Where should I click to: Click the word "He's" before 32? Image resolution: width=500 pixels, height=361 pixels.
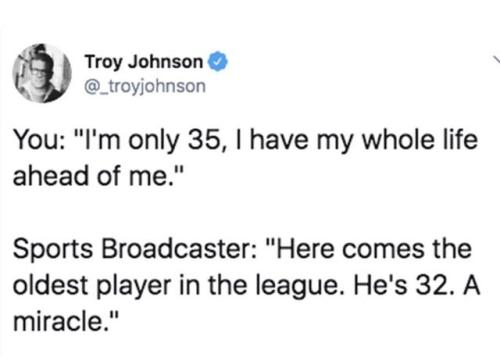[x=380, y=286]
